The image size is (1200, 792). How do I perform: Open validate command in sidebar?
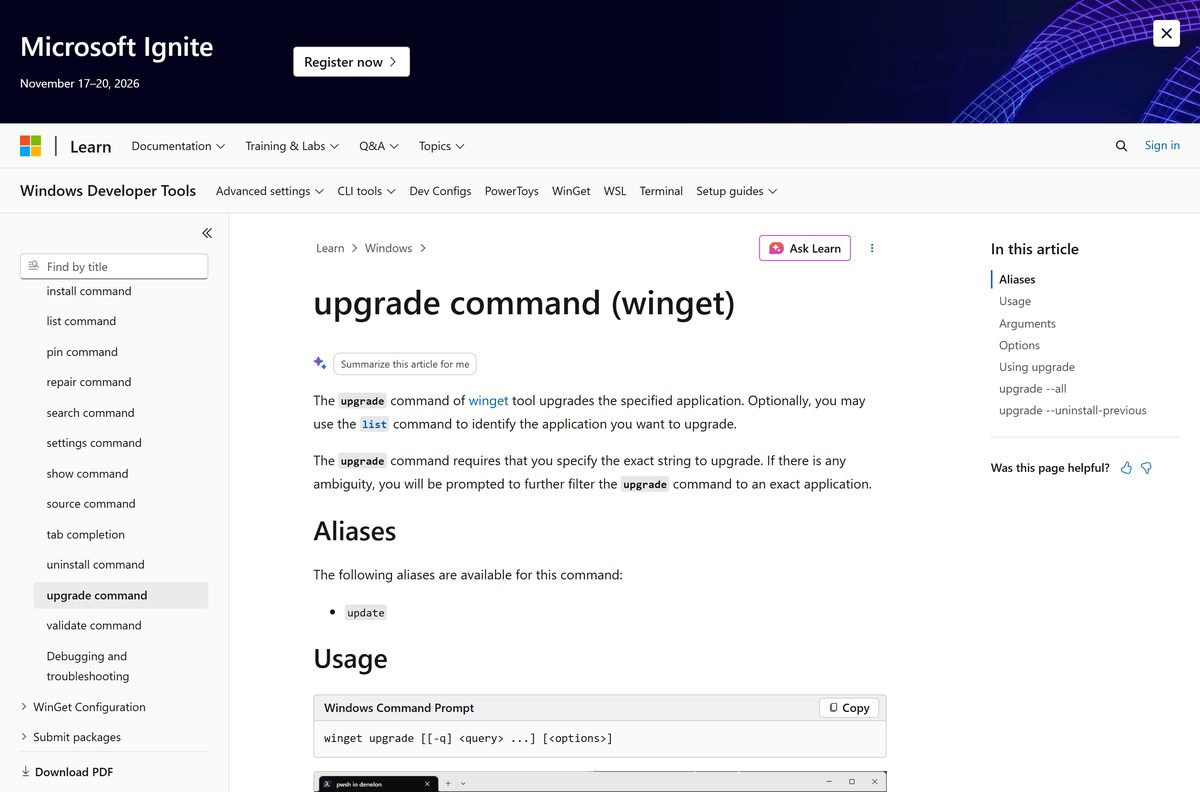click(94, 626)
